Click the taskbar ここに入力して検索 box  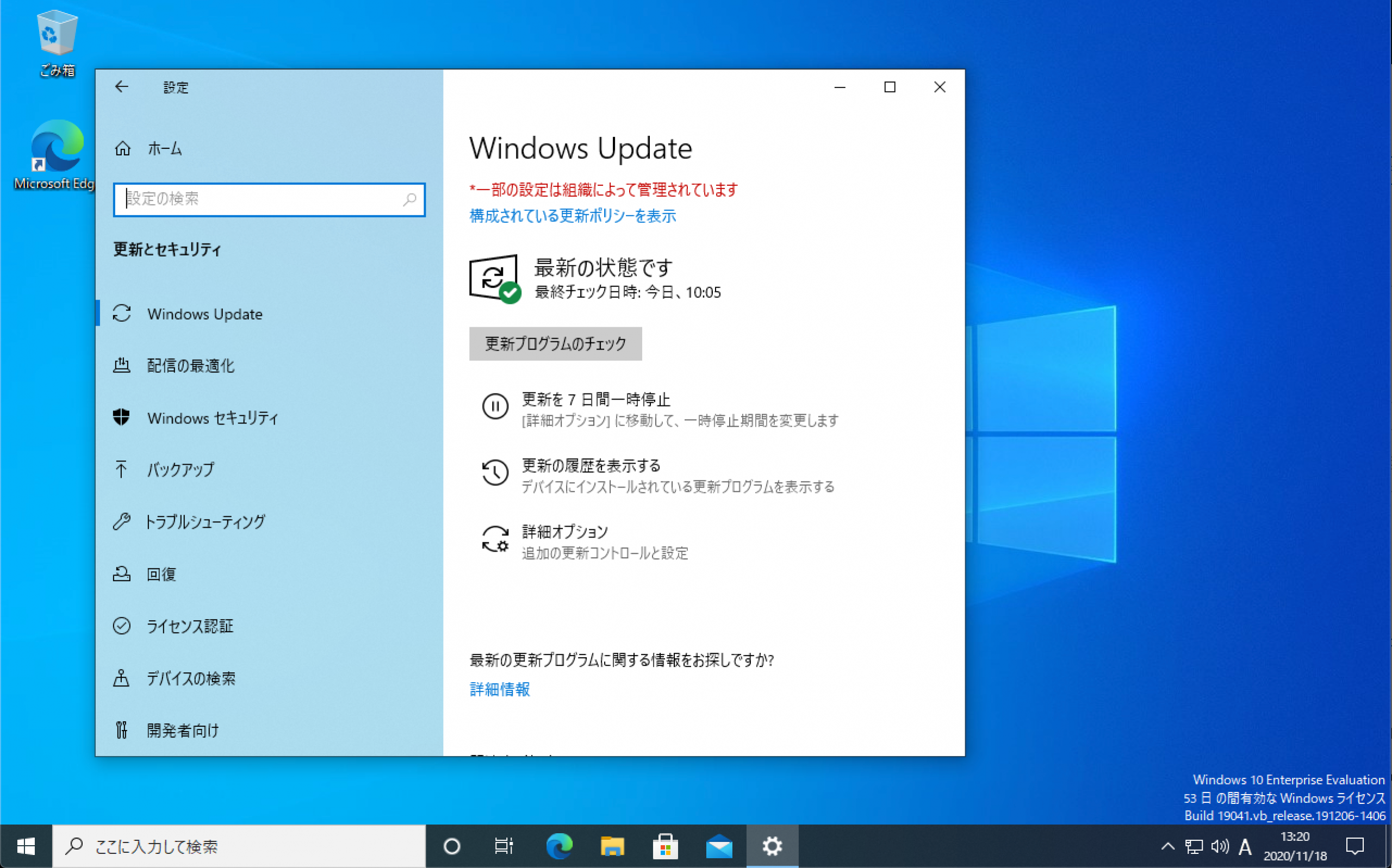click(239, 846)
